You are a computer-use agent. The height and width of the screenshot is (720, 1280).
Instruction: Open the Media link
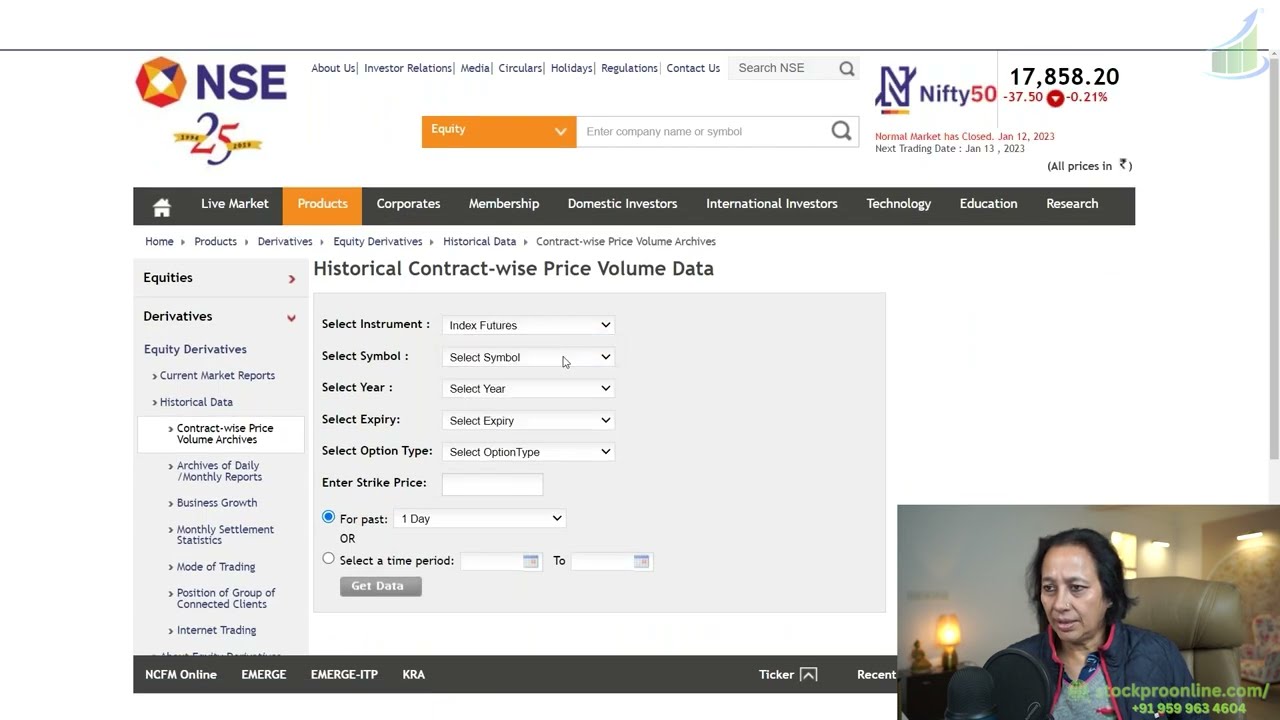point(475,68)
